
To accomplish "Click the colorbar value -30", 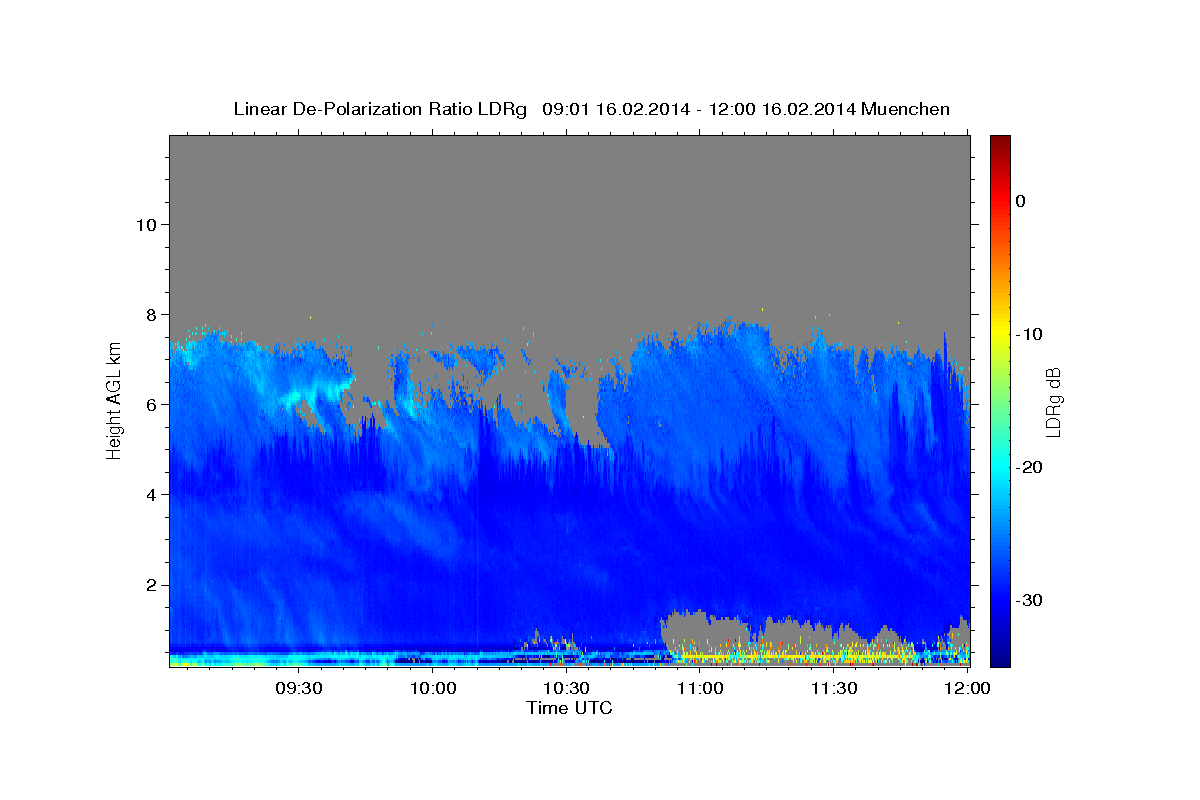I will [1029, 600].
